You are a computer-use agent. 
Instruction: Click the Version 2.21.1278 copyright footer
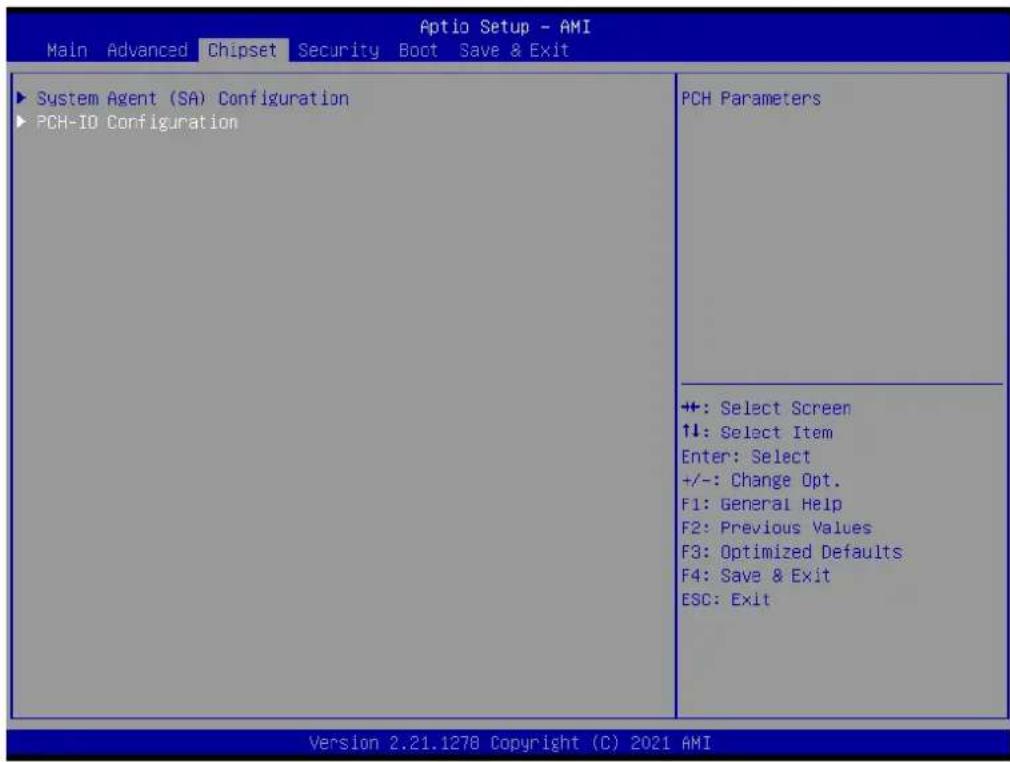[510, 743]
